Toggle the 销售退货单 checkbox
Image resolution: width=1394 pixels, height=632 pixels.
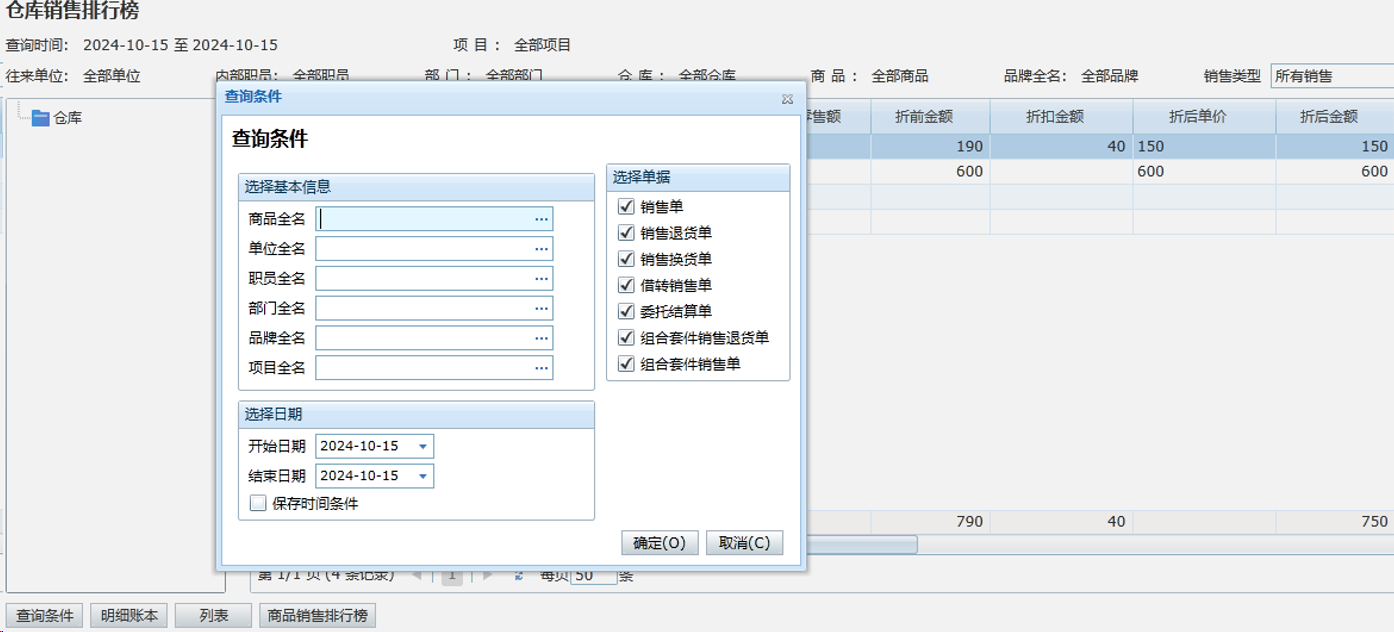point(626,233)
